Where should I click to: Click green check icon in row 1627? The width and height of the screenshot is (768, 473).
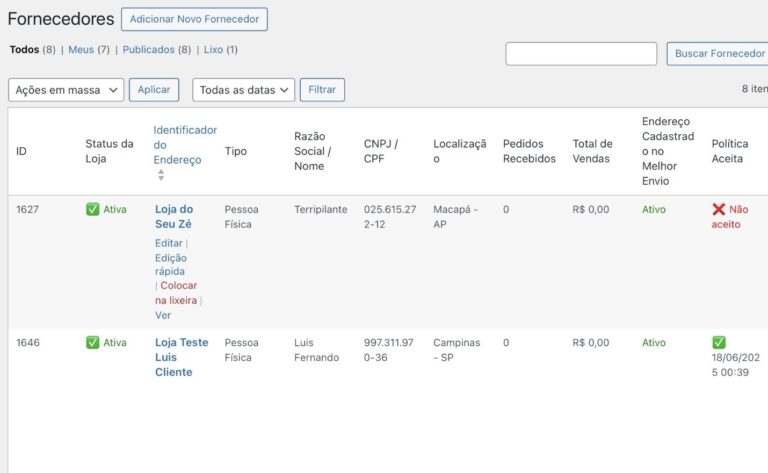click(93, 210)
